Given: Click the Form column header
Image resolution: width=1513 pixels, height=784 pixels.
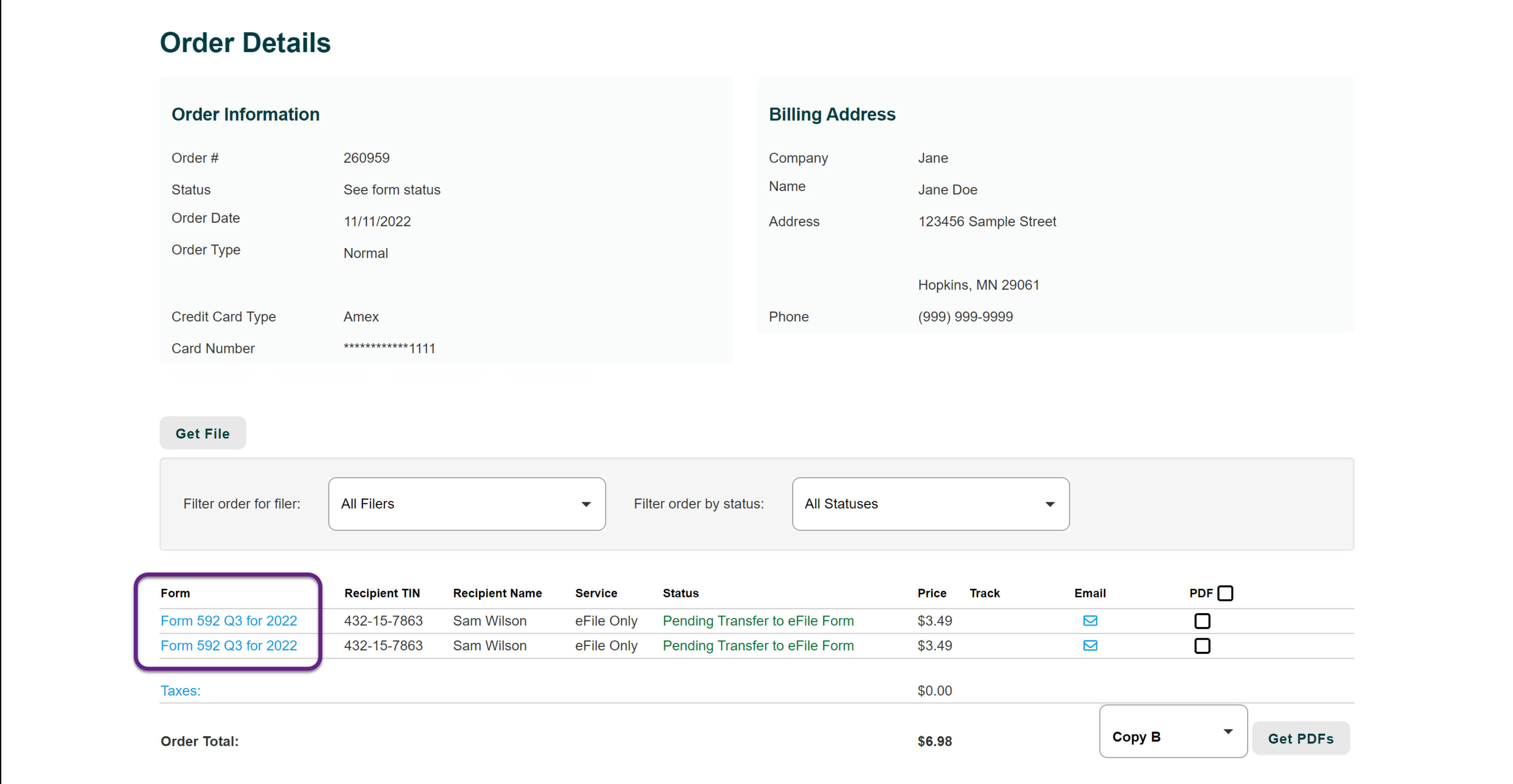Looking at the screenshot, I should coord(175,593).
